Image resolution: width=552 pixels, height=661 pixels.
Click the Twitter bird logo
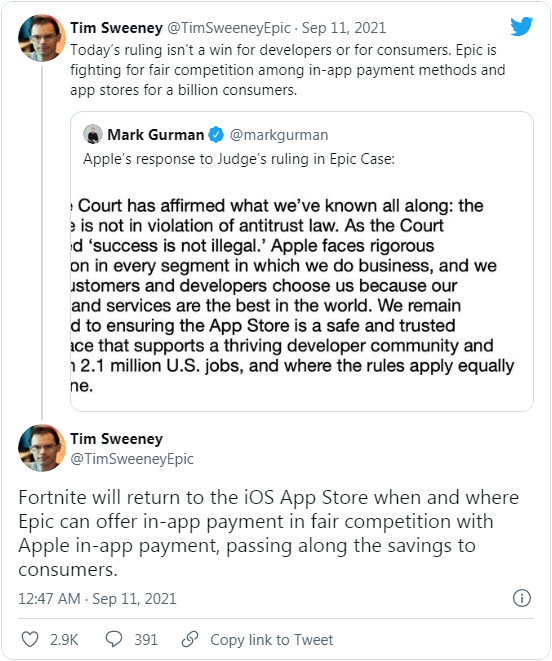(522, 27)
